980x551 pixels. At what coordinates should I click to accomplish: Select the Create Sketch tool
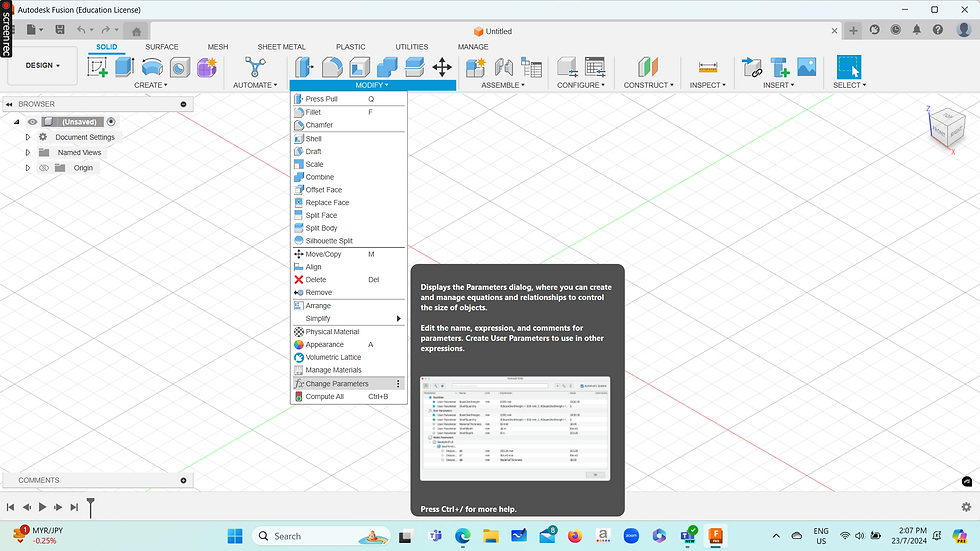pyautogui.click(x=98, y=67)
